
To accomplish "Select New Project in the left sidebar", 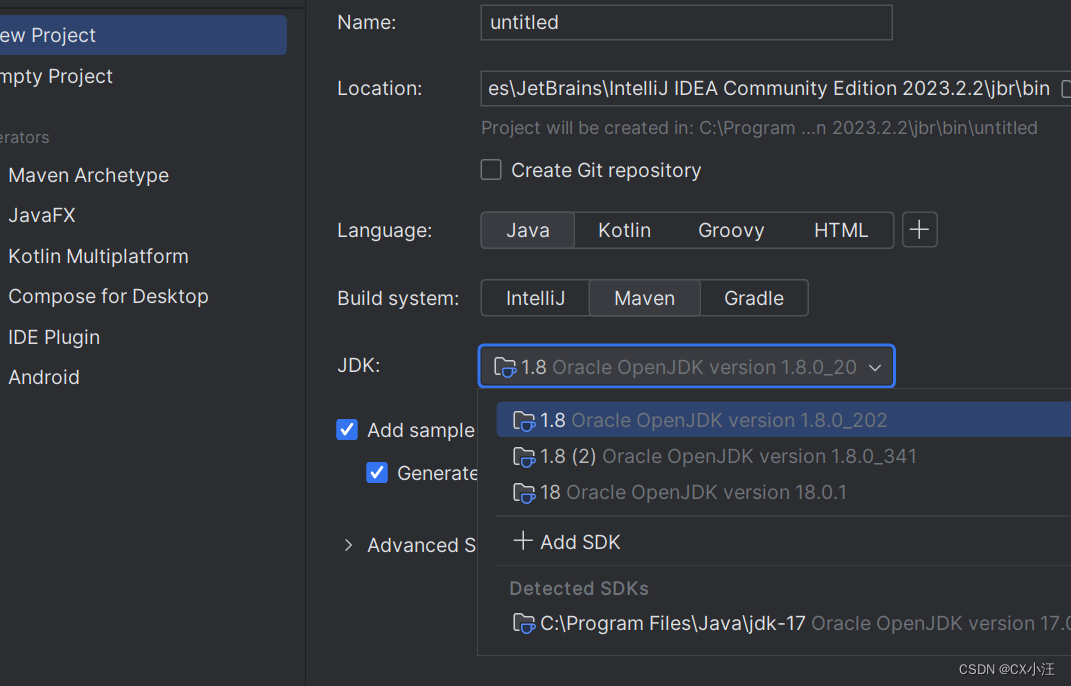I will (x=142, y=35).
